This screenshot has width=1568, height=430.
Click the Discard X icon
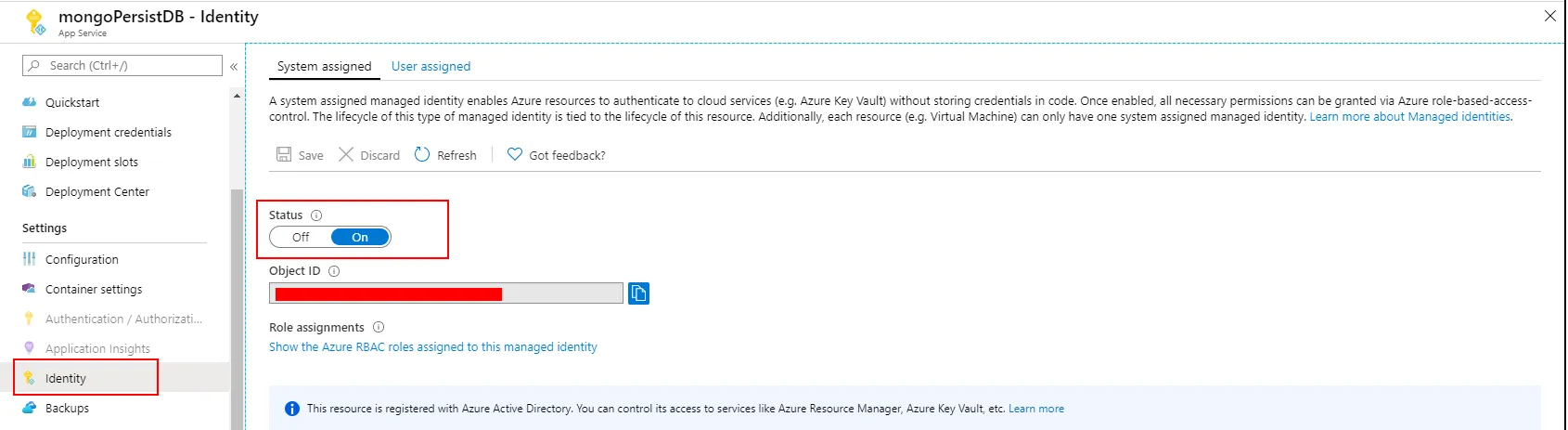pyautogui.click(x=346, y=155)
